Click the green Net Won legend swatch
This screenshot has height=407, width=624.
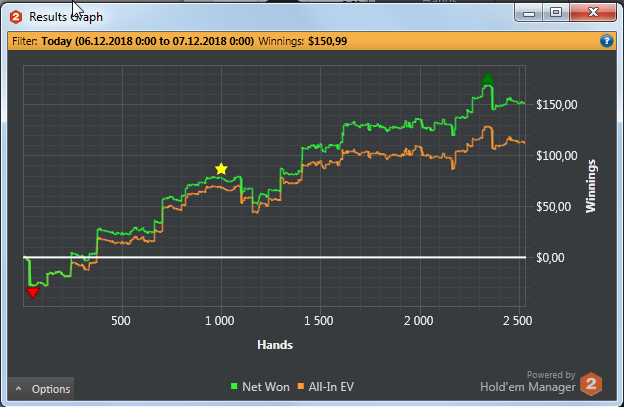pos(234,386)
